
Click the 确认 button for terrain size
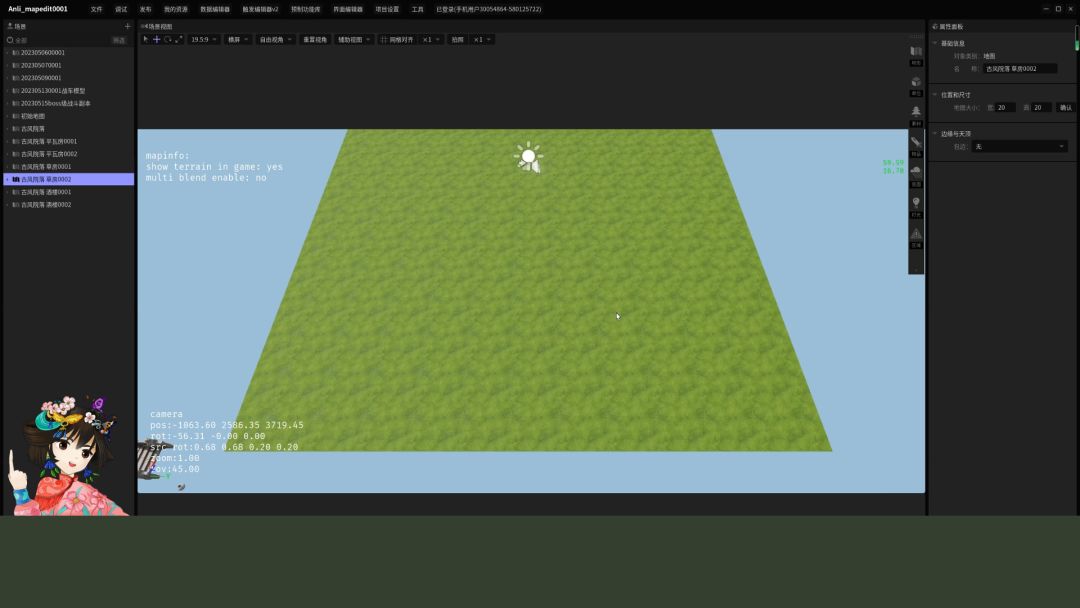tap(1065, 107)
